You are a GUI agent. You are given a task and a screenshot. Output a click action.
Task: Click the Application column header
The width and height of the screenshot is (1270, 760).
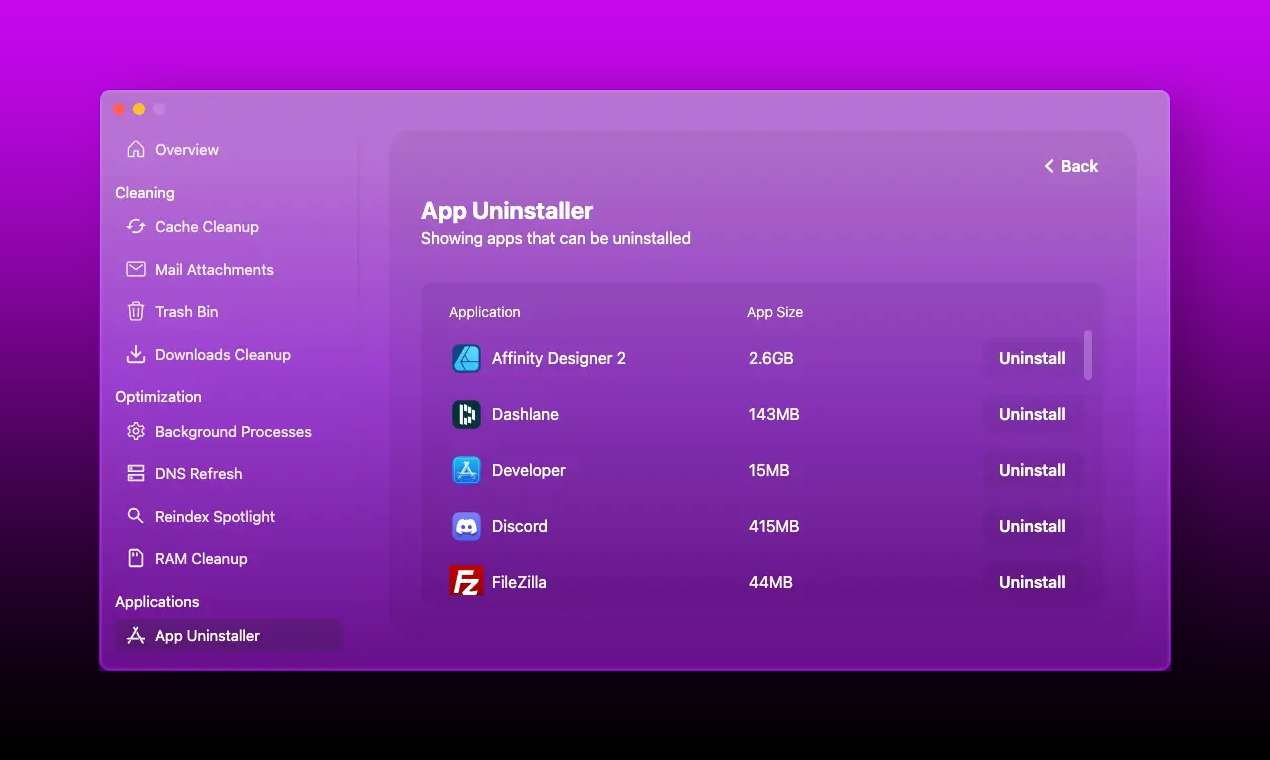click(485, 312)
